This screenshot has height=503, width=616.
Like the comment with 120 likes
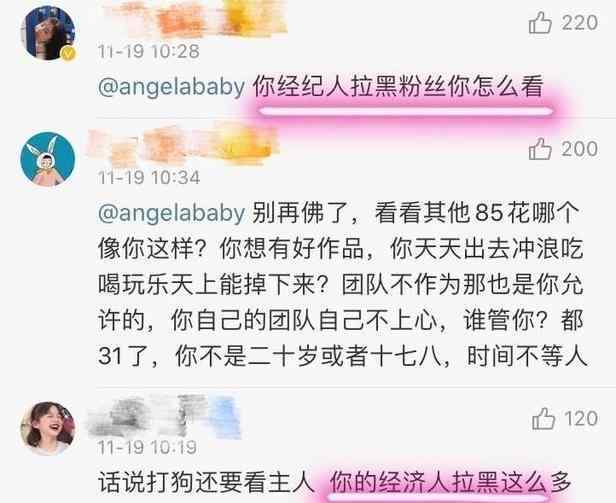[544, 419]
